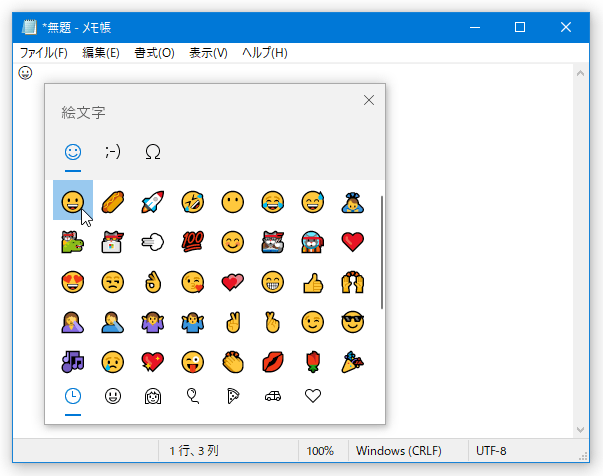Insert the ninja cat riding T-rex emoji

click(73, 242)
